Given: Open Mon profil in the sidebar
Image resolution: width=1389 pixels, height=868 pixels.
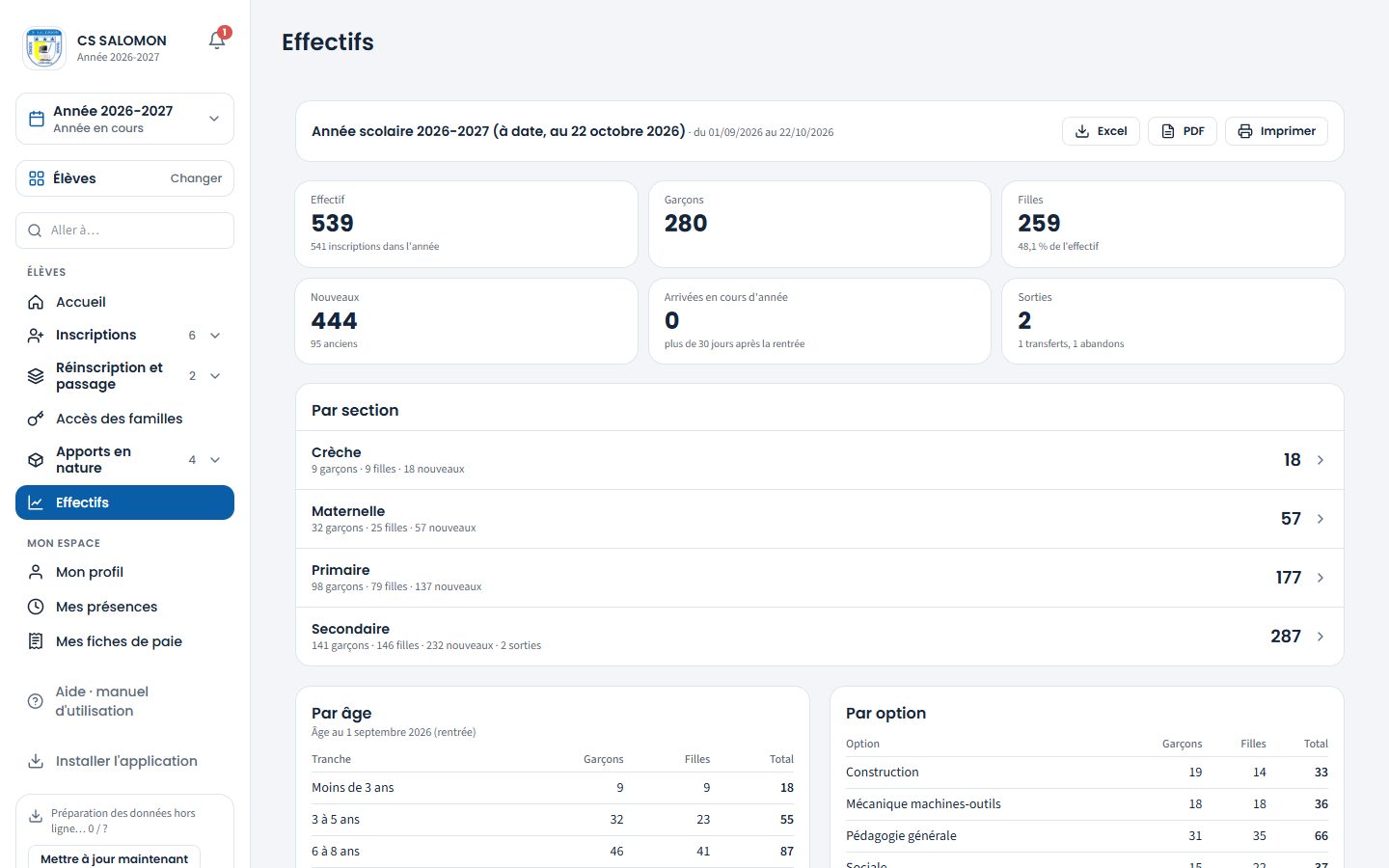Looking at the screenshot, I should [x=124, y=572].
